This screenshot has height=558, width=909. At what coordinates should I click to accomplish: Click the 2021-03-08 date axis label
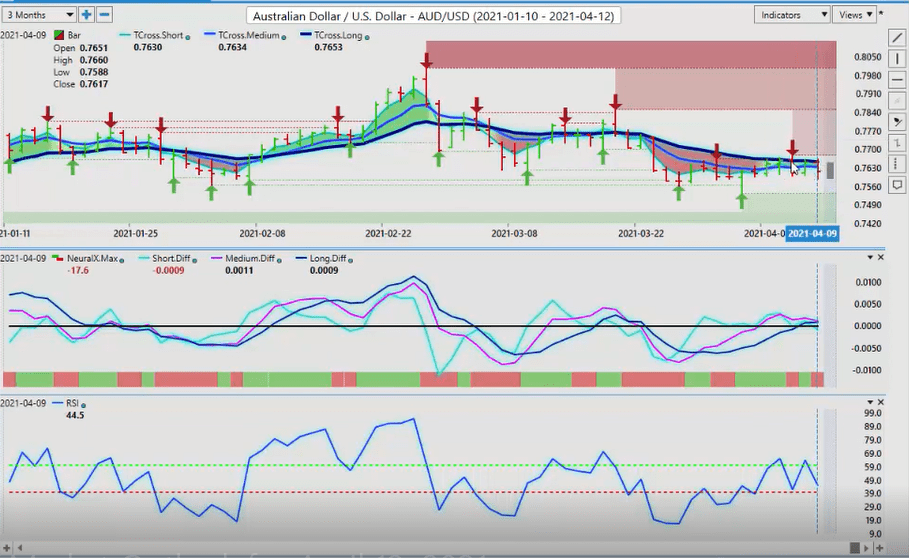514,234
